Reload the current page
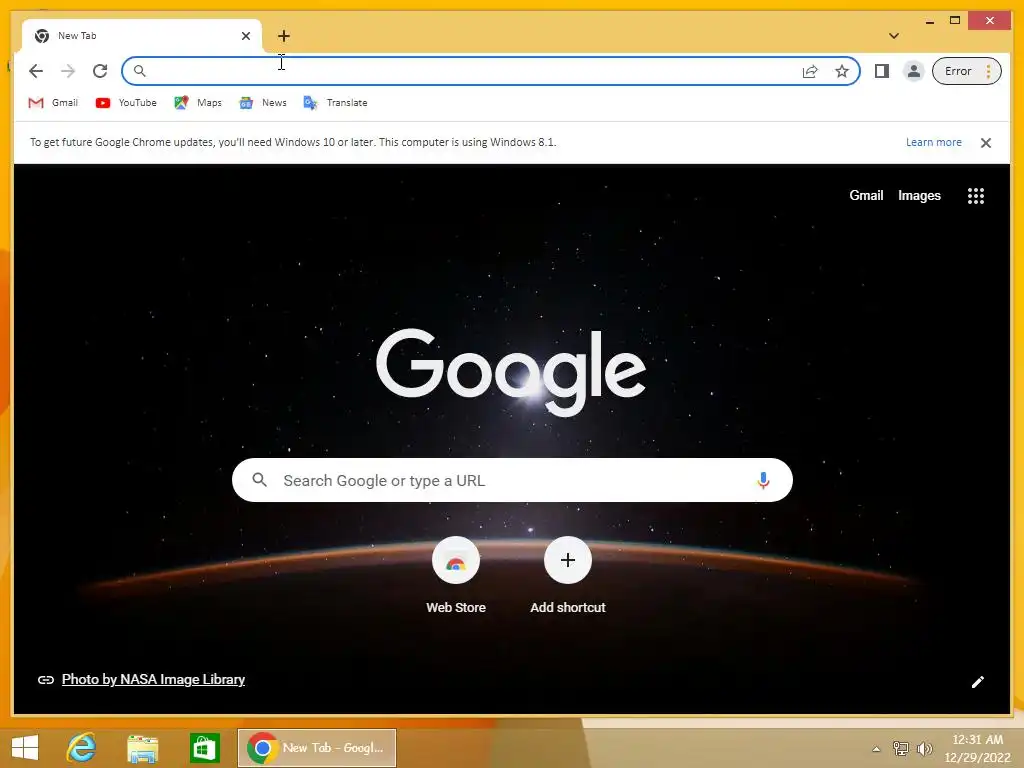The height and width of the screenshot is (768, 1024). coord(100,71)
